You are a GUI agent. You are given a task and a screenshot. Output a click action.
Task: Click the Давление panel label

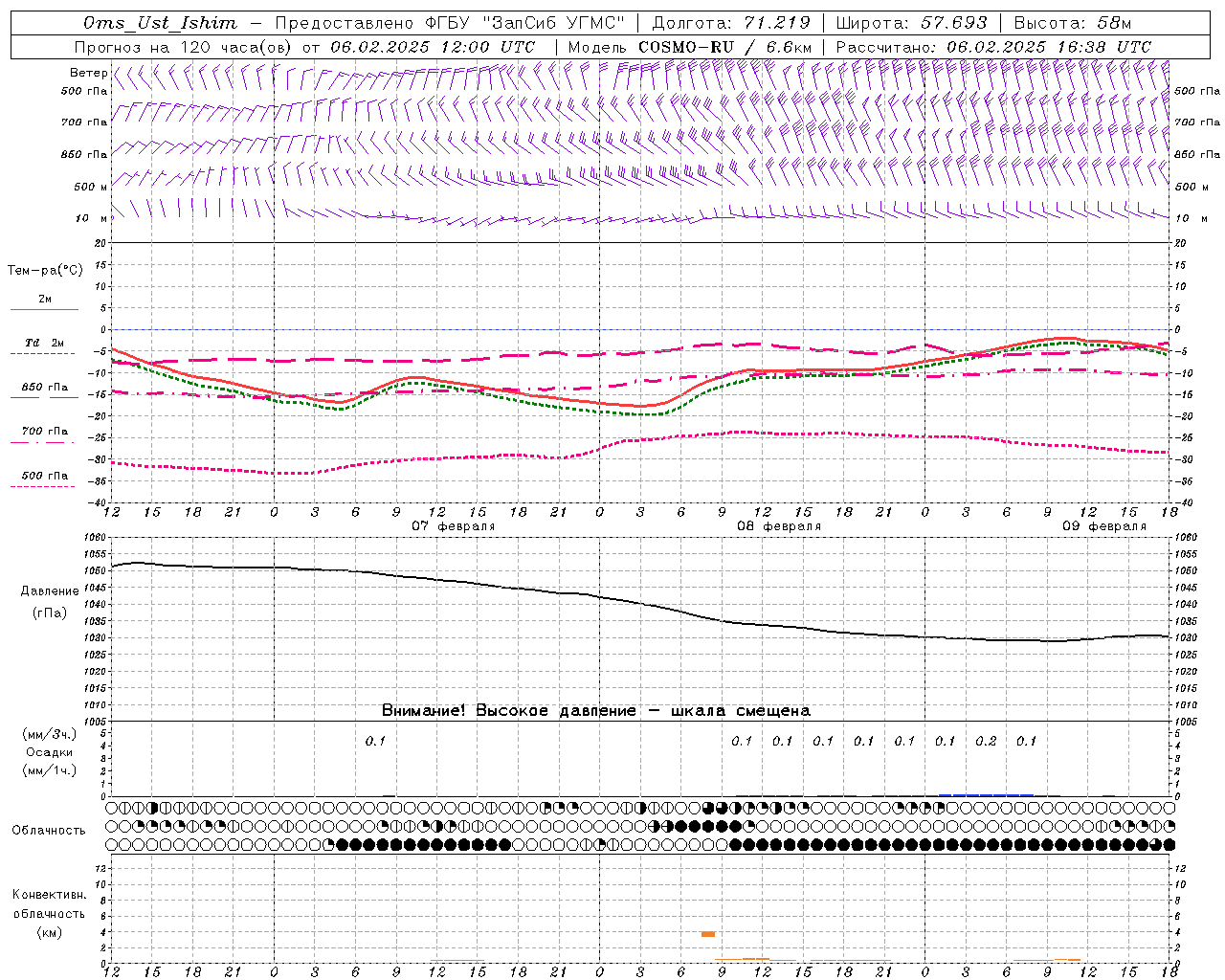tap(50, 591)
